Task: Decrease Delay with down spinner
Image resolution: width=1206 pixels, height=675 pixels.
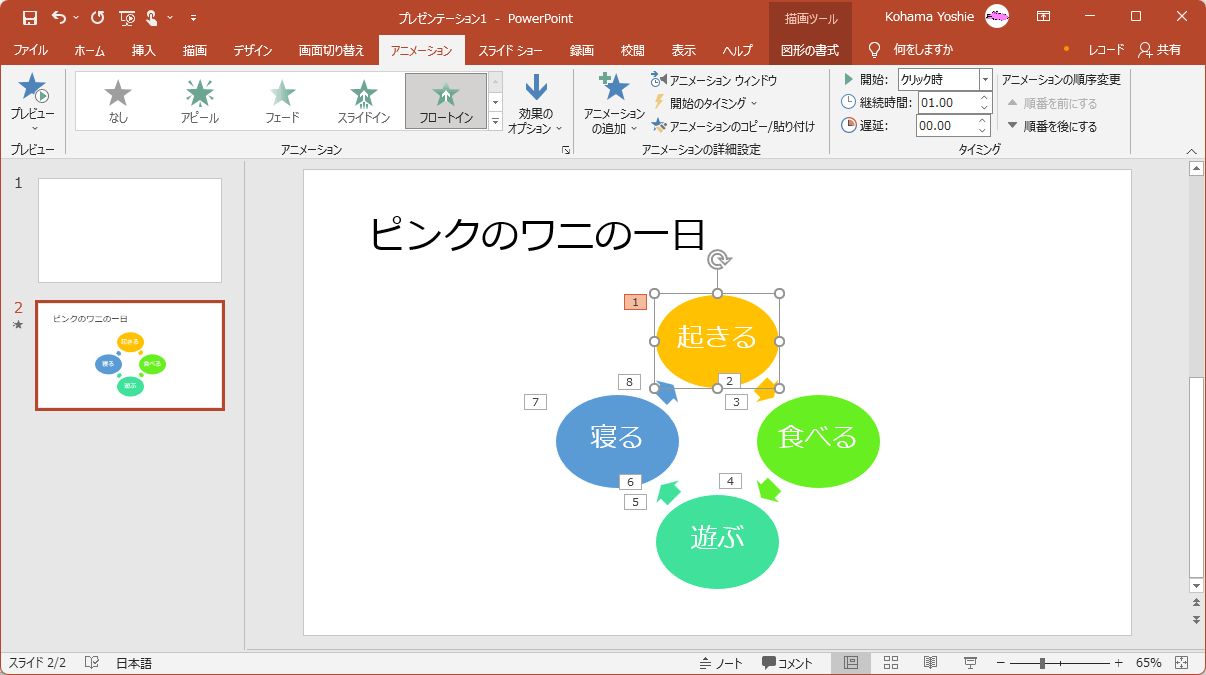Action: 984,131
